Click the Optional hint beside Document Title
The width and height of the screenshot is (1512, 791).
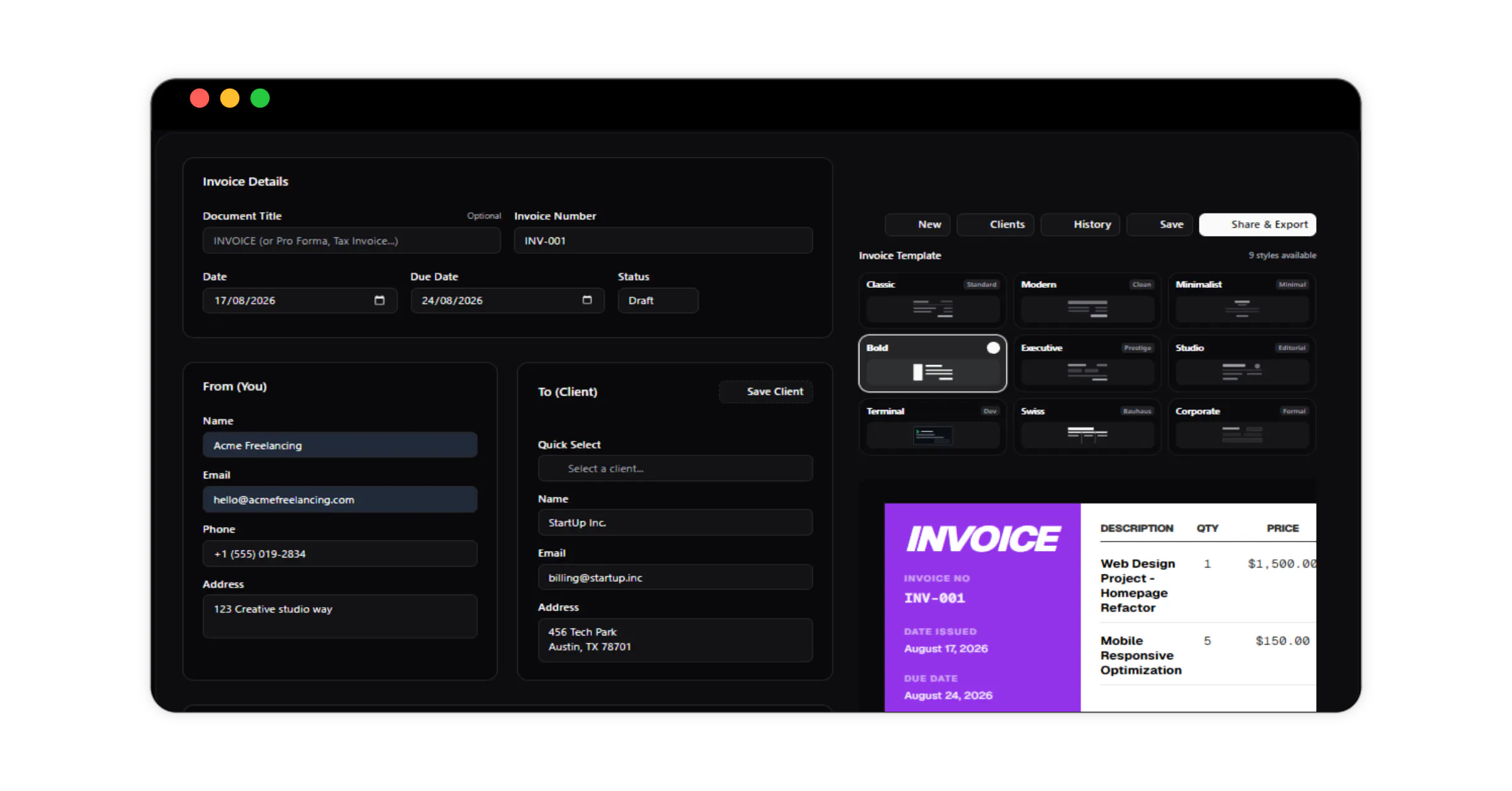click(484, 215)
